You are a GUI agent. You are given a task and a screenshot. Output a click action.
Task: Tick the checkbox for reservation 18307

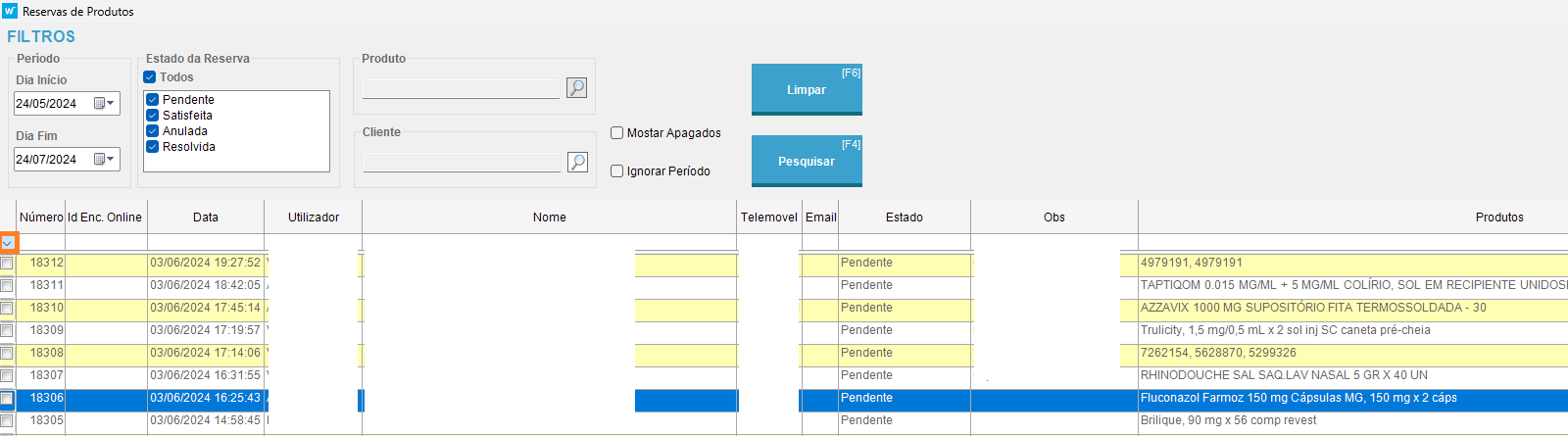coord(7,376)
